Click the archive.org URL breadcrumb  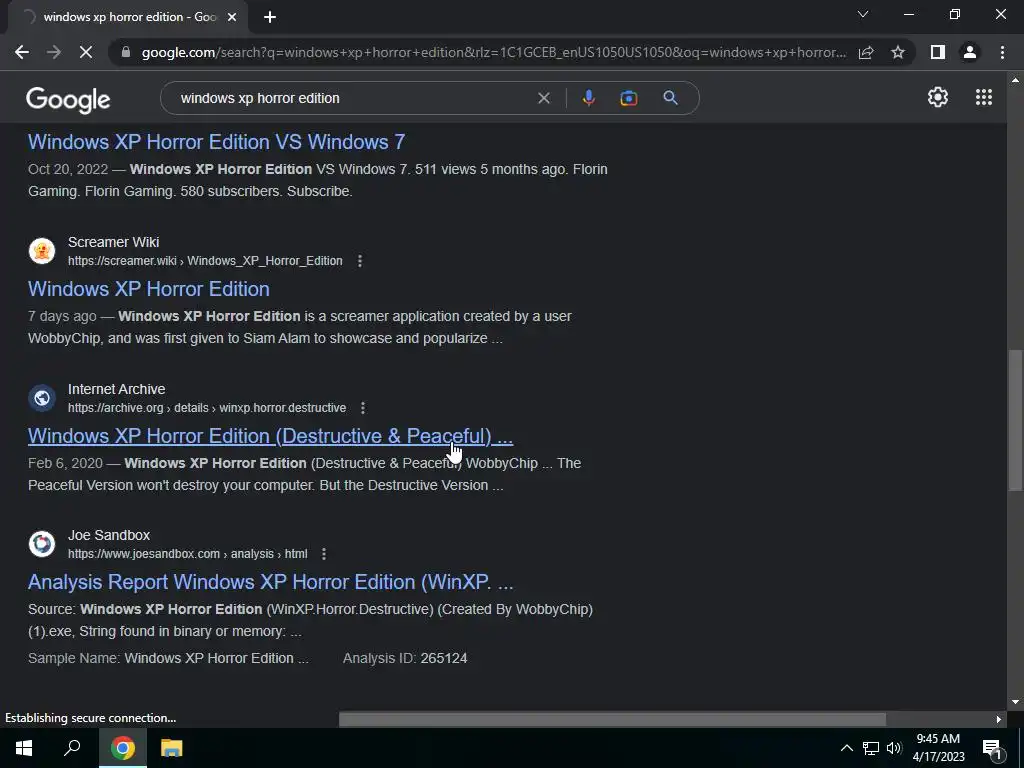point(207,408)
